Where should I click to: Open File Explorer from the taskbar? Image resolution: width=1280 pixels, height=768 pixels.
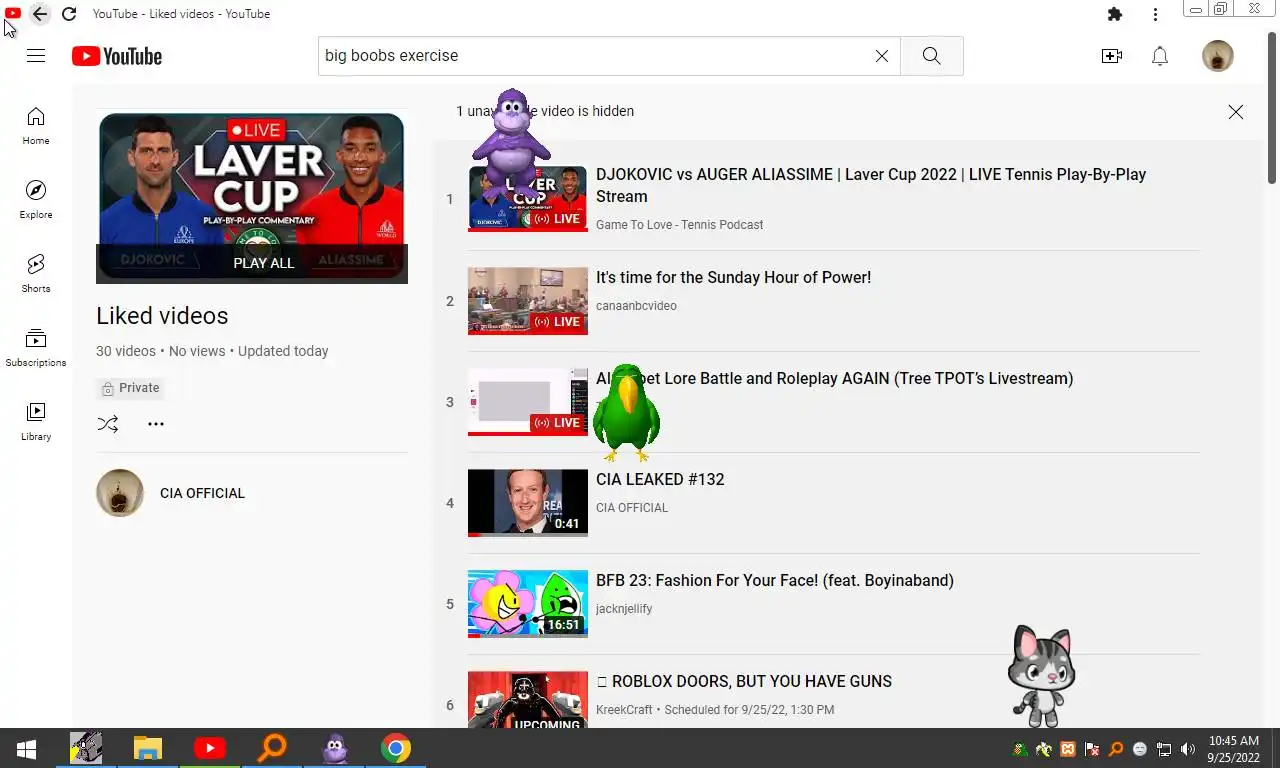pos(148,748)
